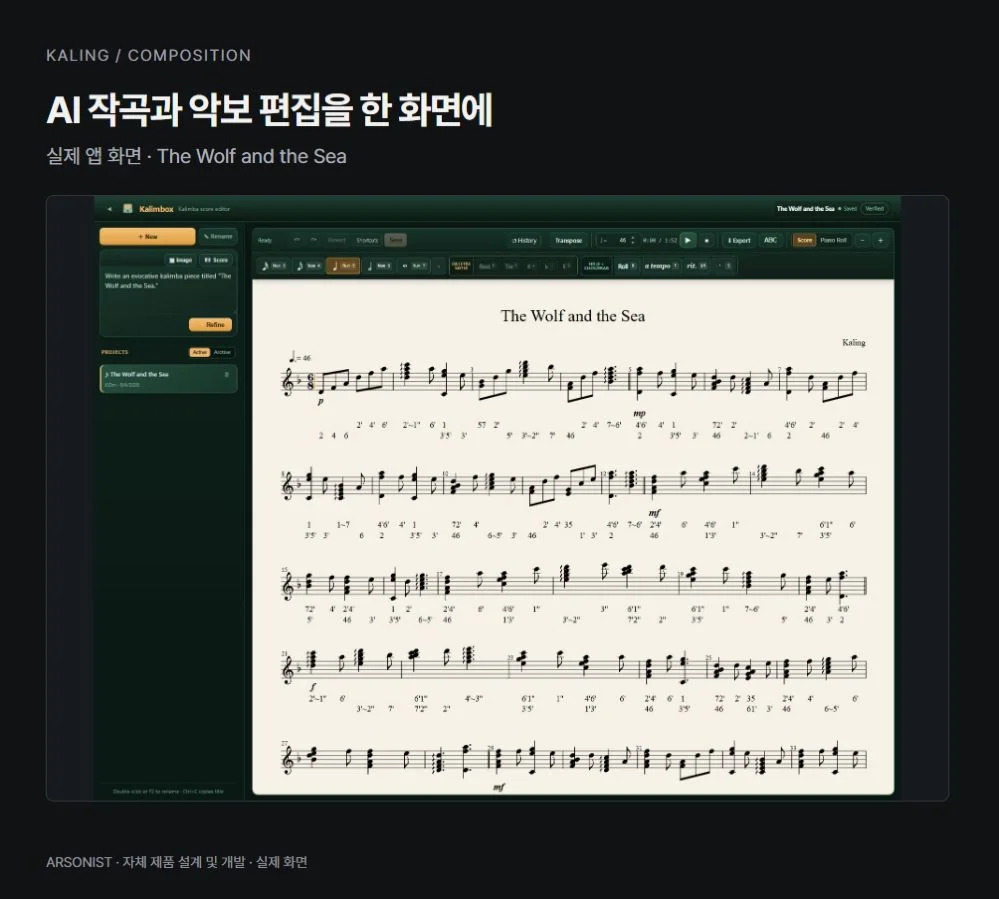The width and height of the screenshot is (999, 899).
Task: Select the whole note duration button
Action: coord(414,266)
